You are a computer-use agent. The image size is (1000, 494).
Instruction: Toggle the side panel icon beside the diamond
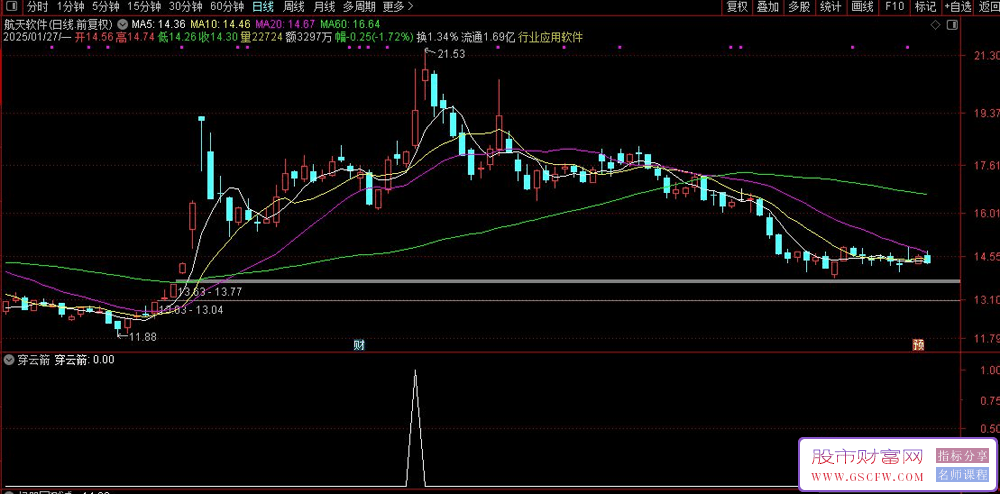coord(950,22)
